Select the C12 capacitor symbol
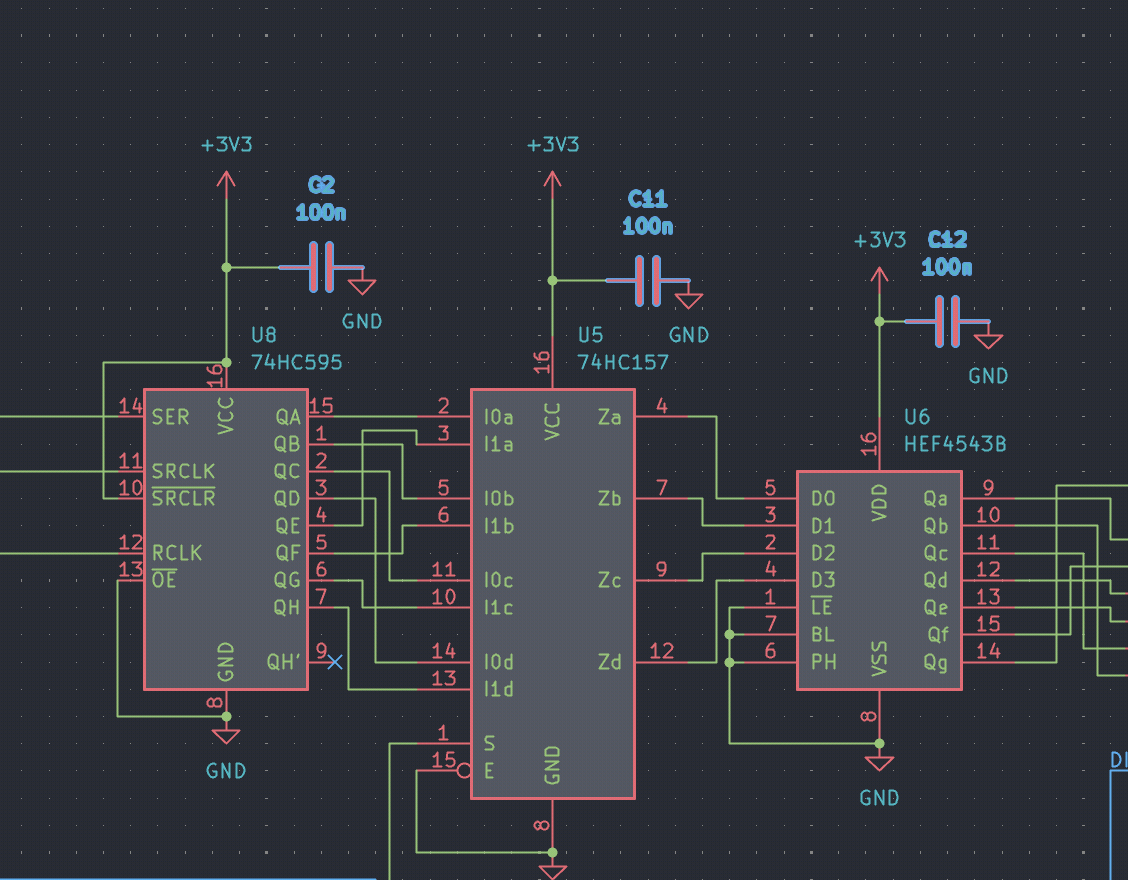Viewport: 1128px width, 880px height. [947, 322]
